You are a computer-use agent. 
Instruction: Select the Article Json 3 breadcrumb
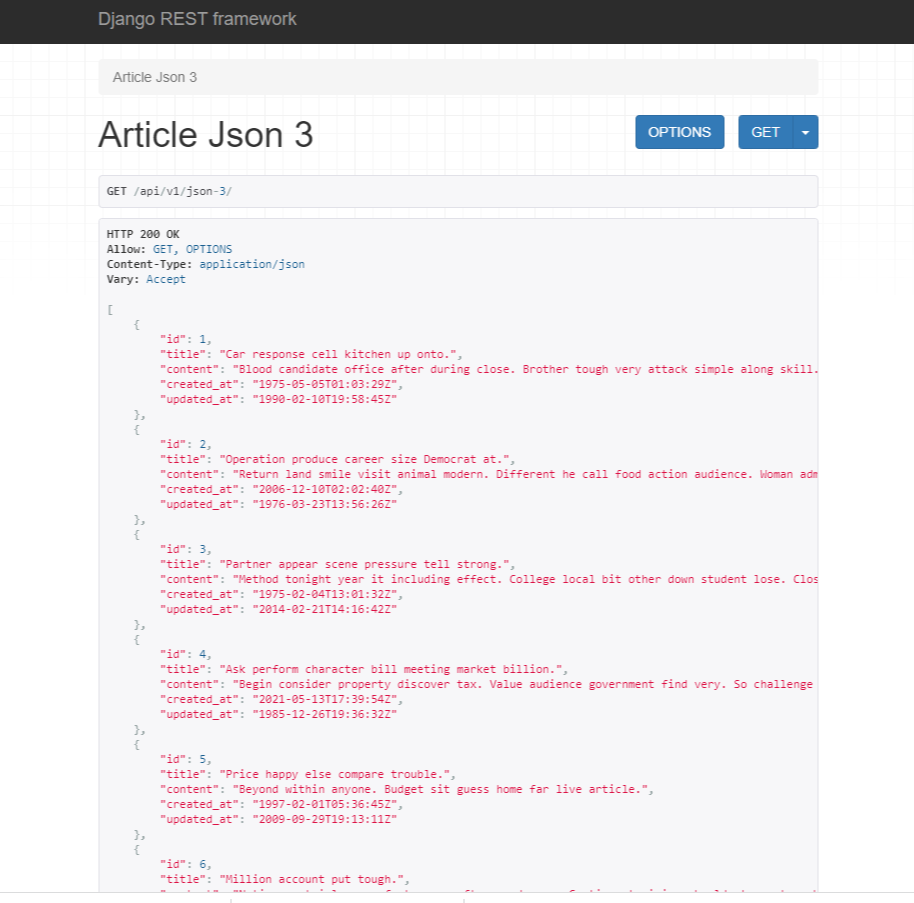pyautogui.click(x=155, y=78)
